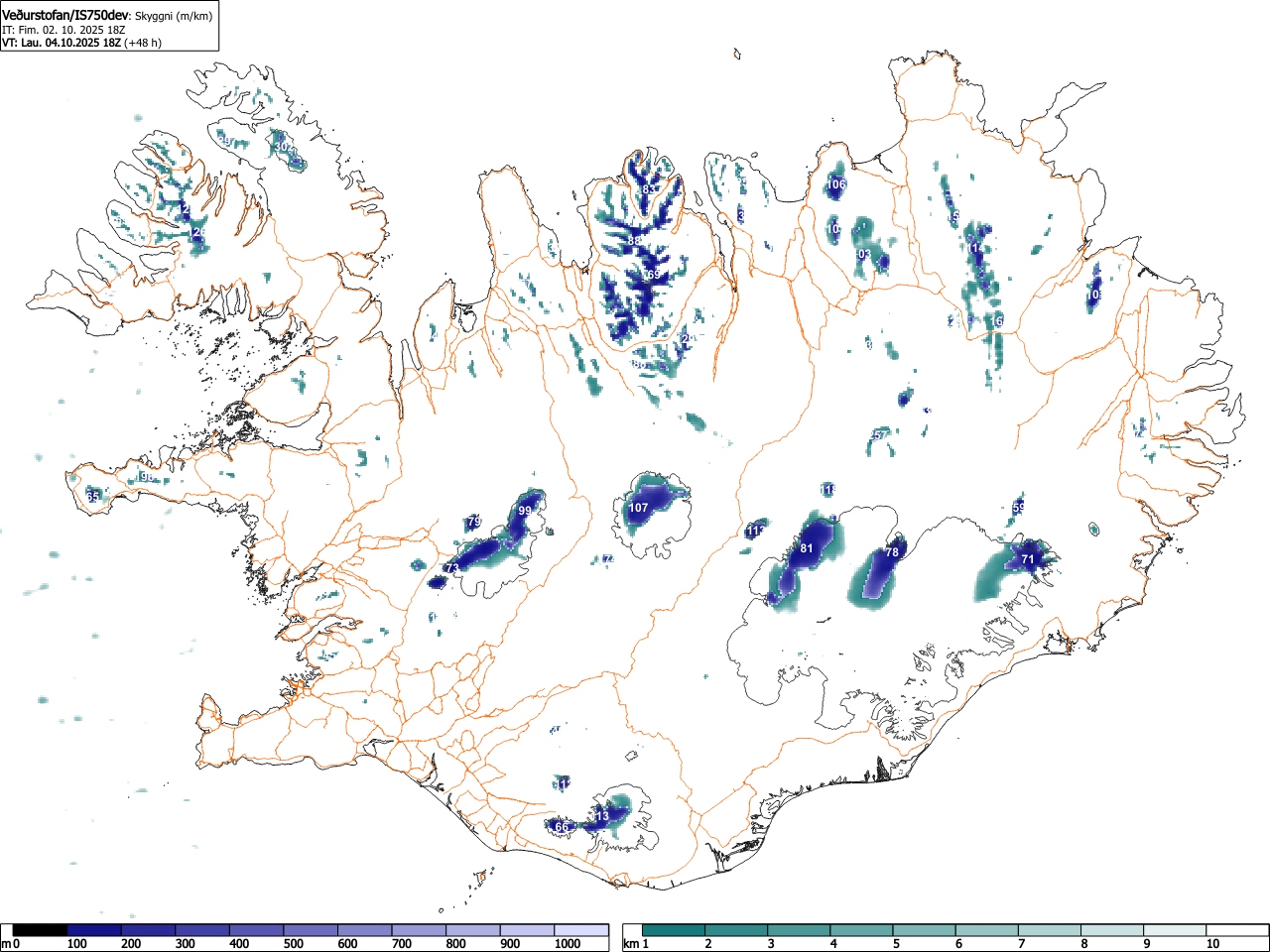Click the 78 visibility value on the map

[x=892, y=552]
